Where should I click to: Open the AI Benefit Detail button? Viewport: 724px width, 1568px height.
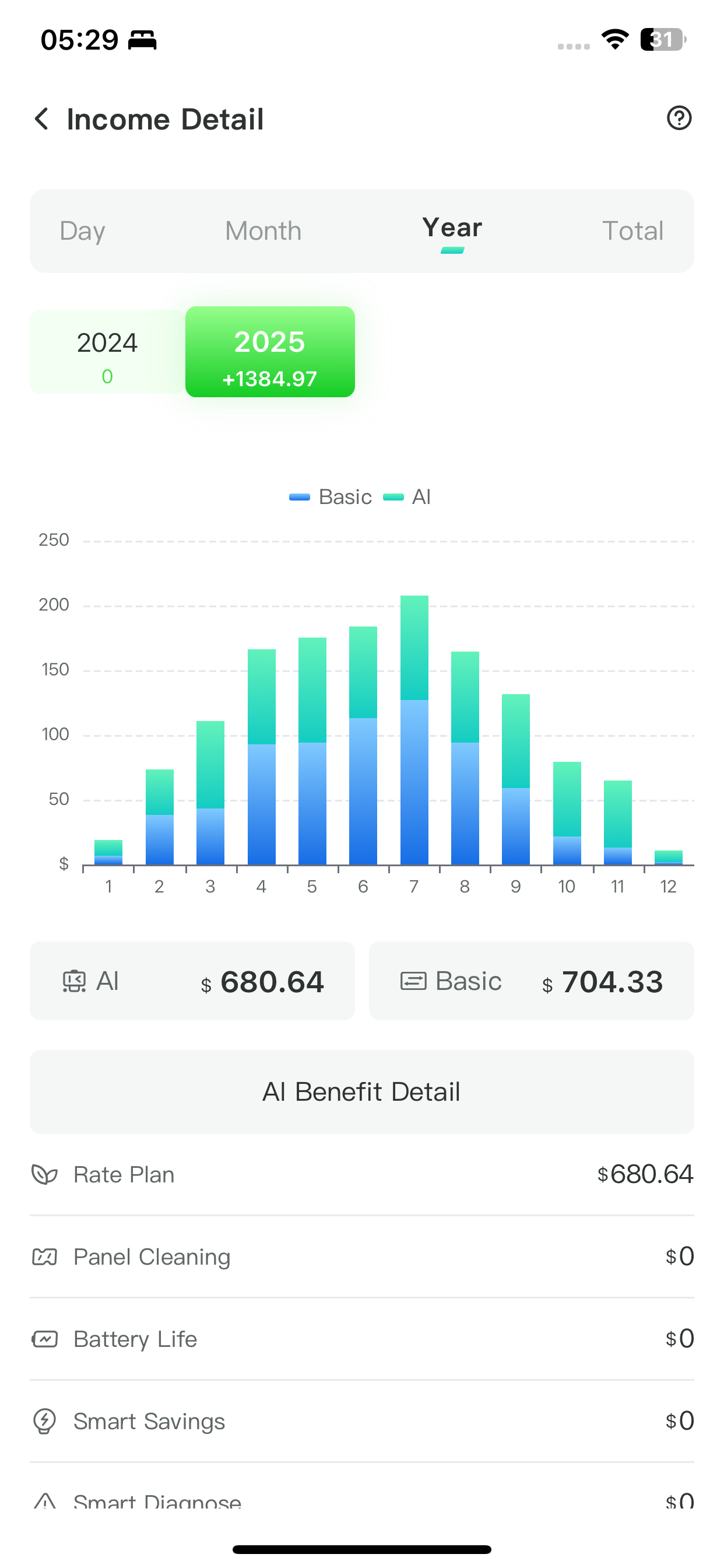click(x=362, y=1092)
